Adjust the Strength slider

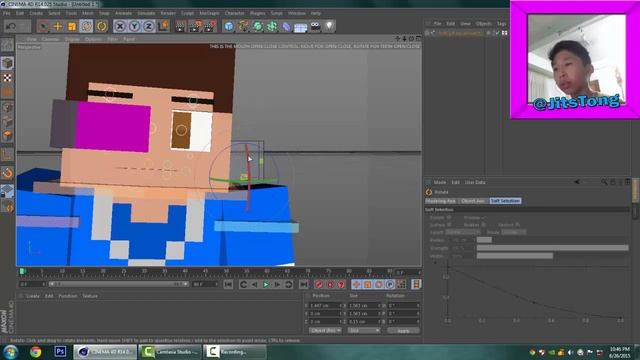coord(553,248)
